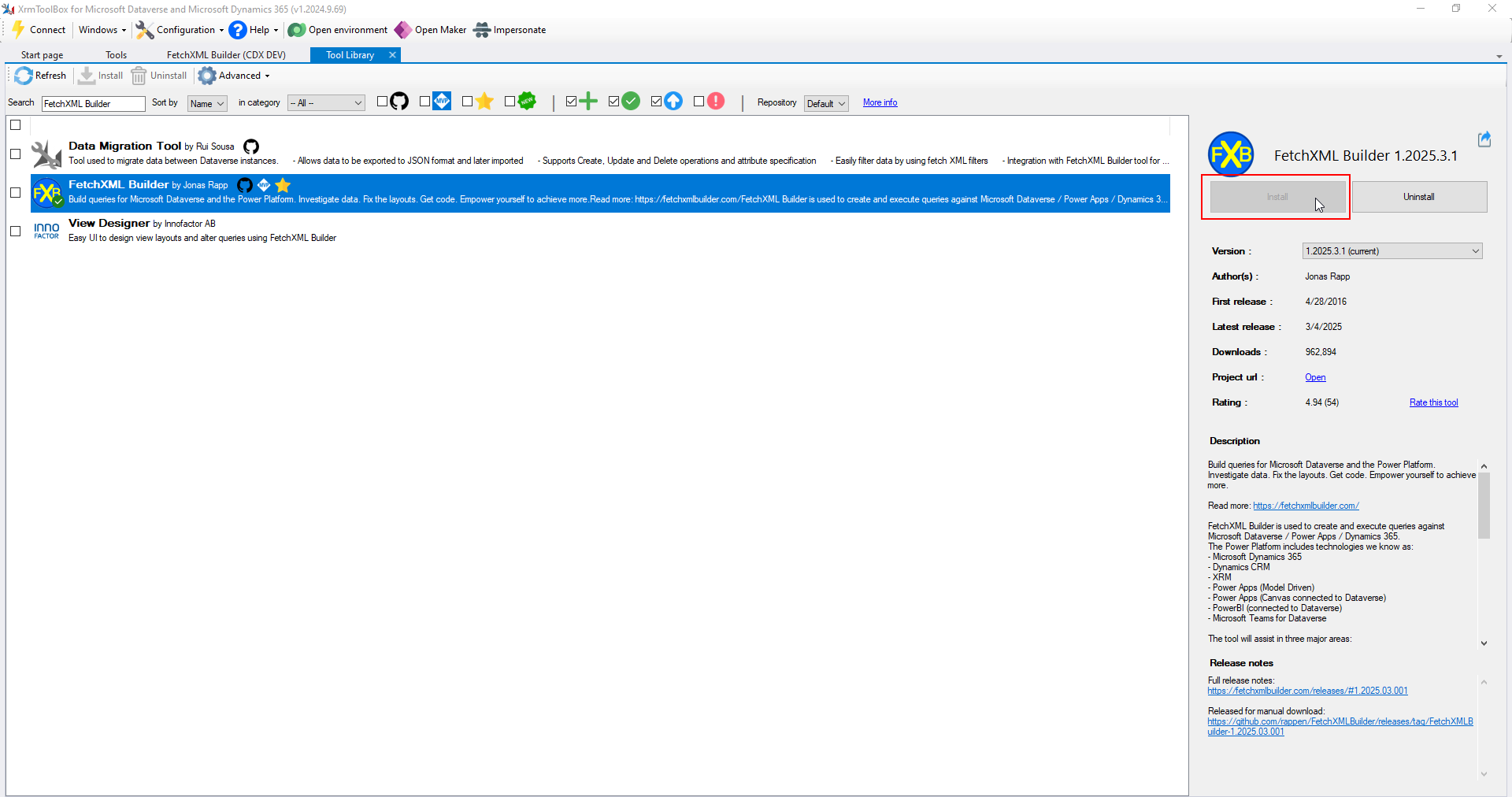1512x797 pixels.
Task: Click the toolbar Install download icon
Action: click(x=87, y=76)
